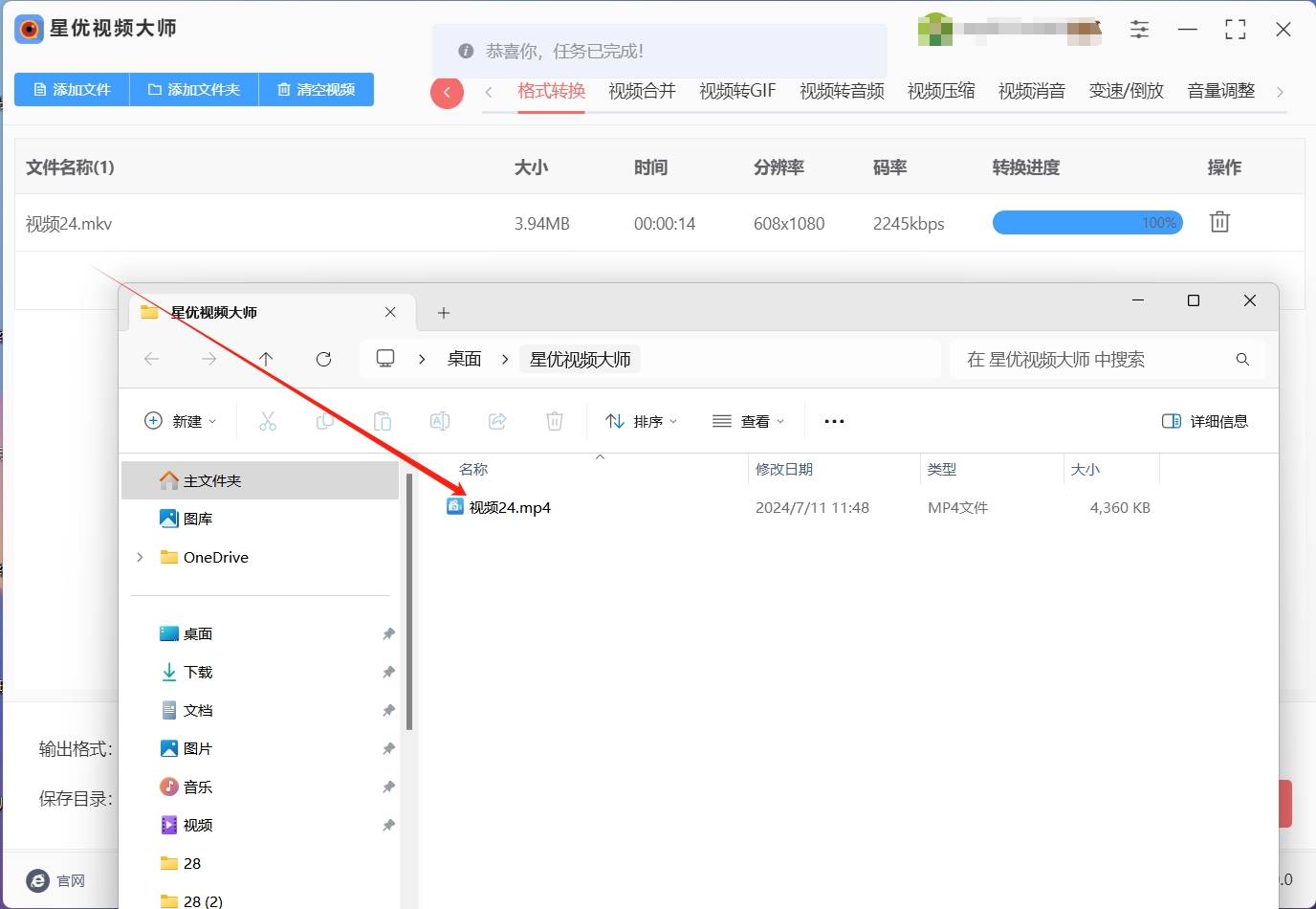
Task: Add a new Explorer tab
Action: (443, 313)
